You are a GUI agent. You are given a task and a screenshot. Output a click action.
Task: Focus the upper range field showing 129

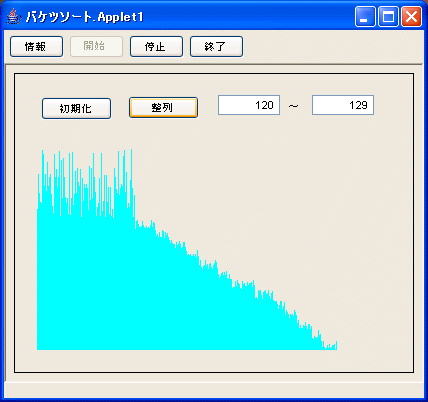click(343, 105)
